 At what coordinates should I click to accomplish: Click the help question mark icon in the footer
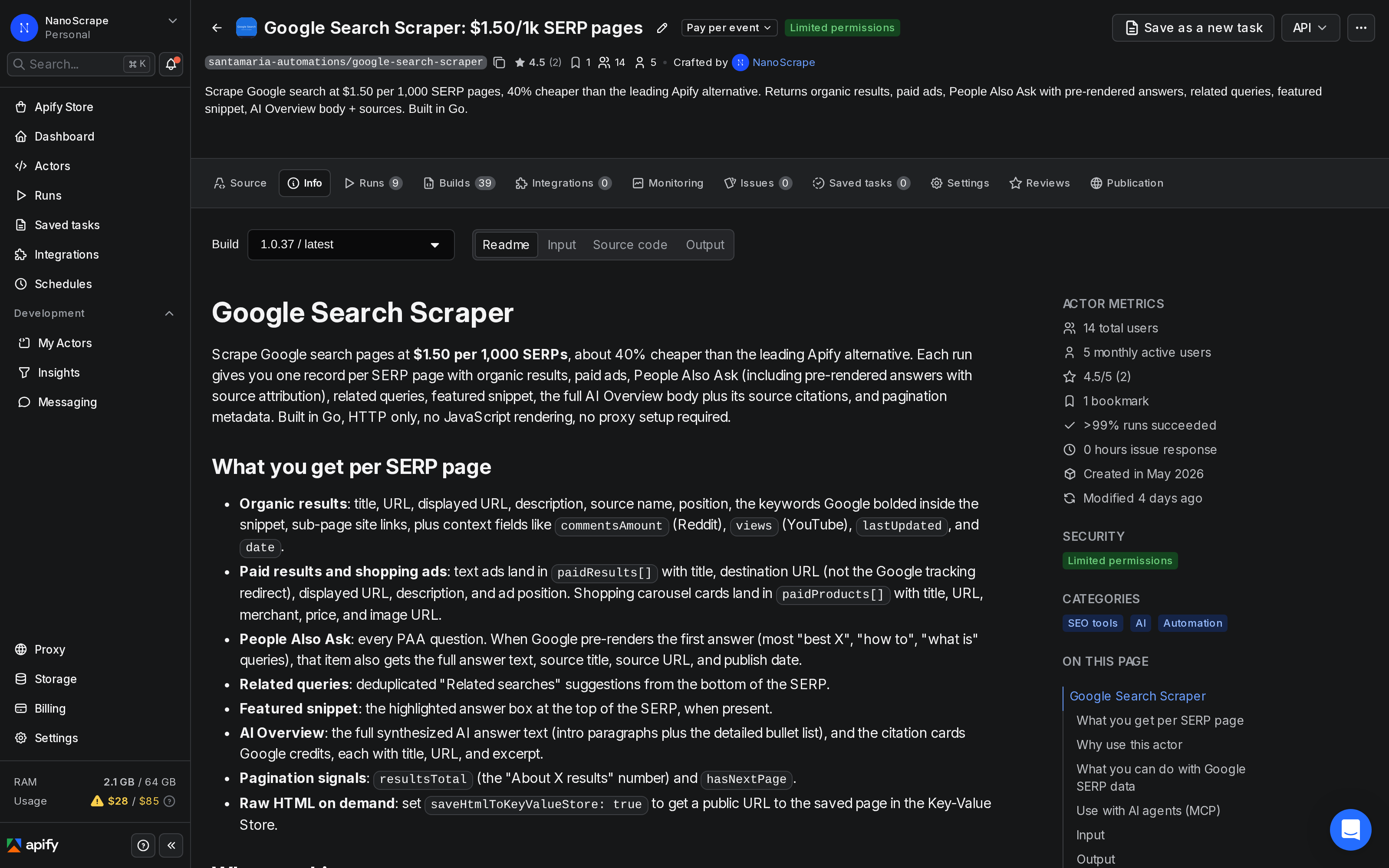[x=143, y=845]
